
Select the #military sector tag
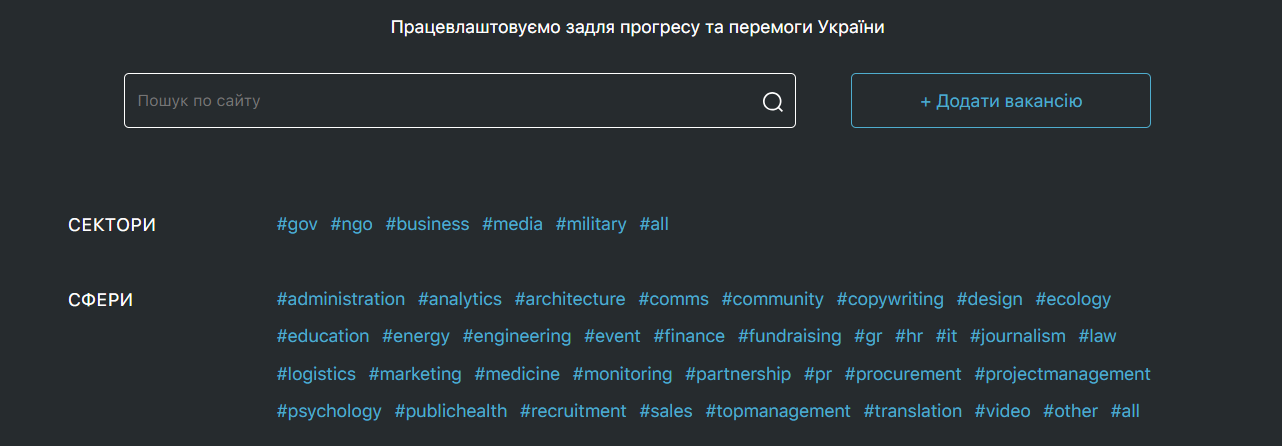click(x=591, y=224)
